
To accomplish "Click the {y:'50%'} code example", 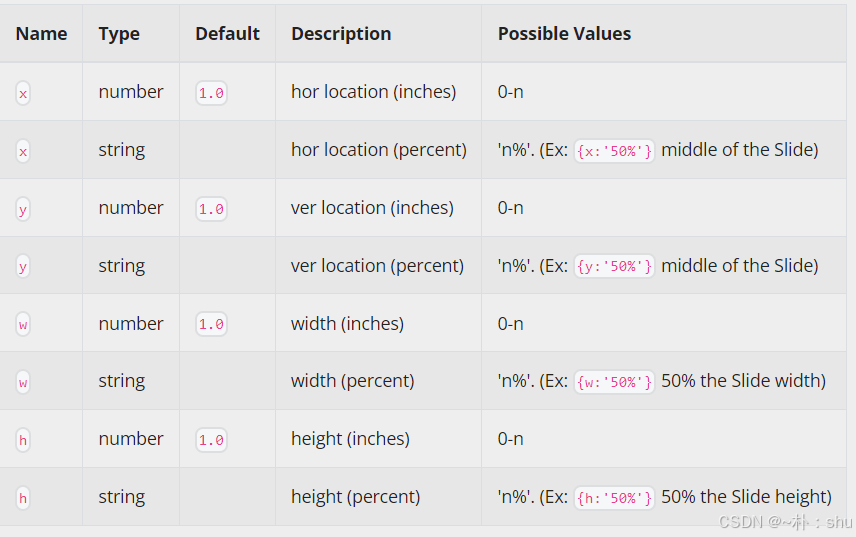I will [x=614, y=266].
